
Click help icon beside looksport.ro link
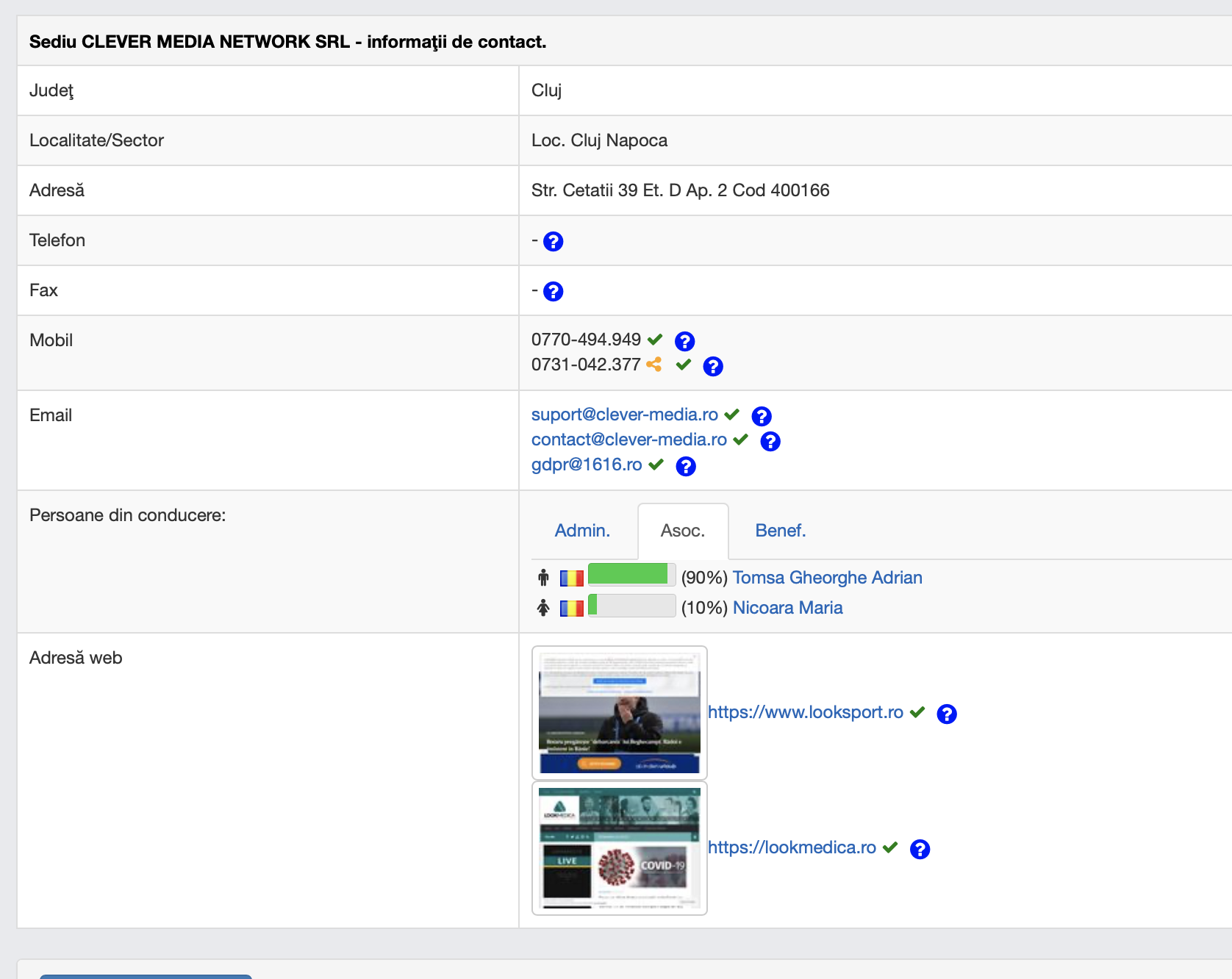946,714
